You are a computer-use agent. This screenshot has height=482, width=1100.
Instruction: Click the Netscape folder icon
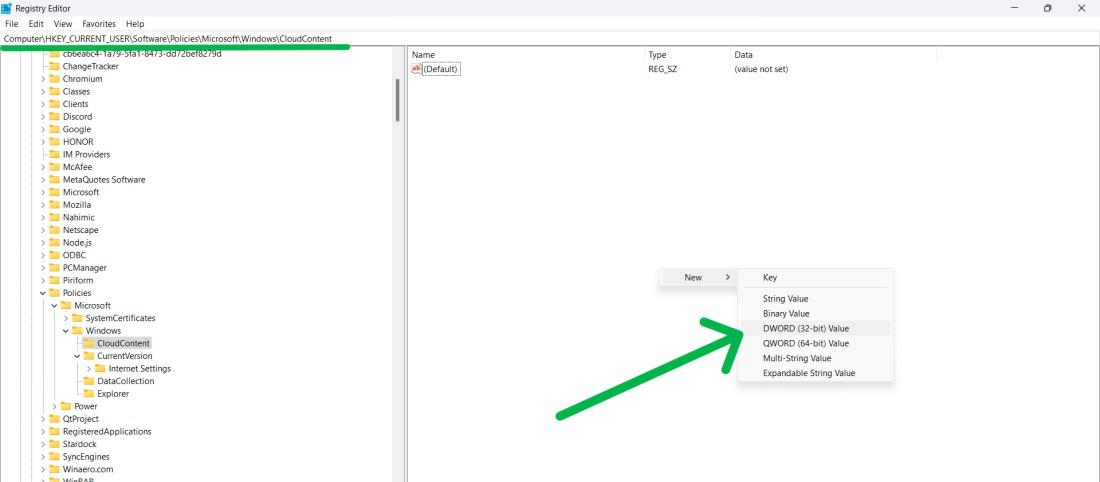54,230
